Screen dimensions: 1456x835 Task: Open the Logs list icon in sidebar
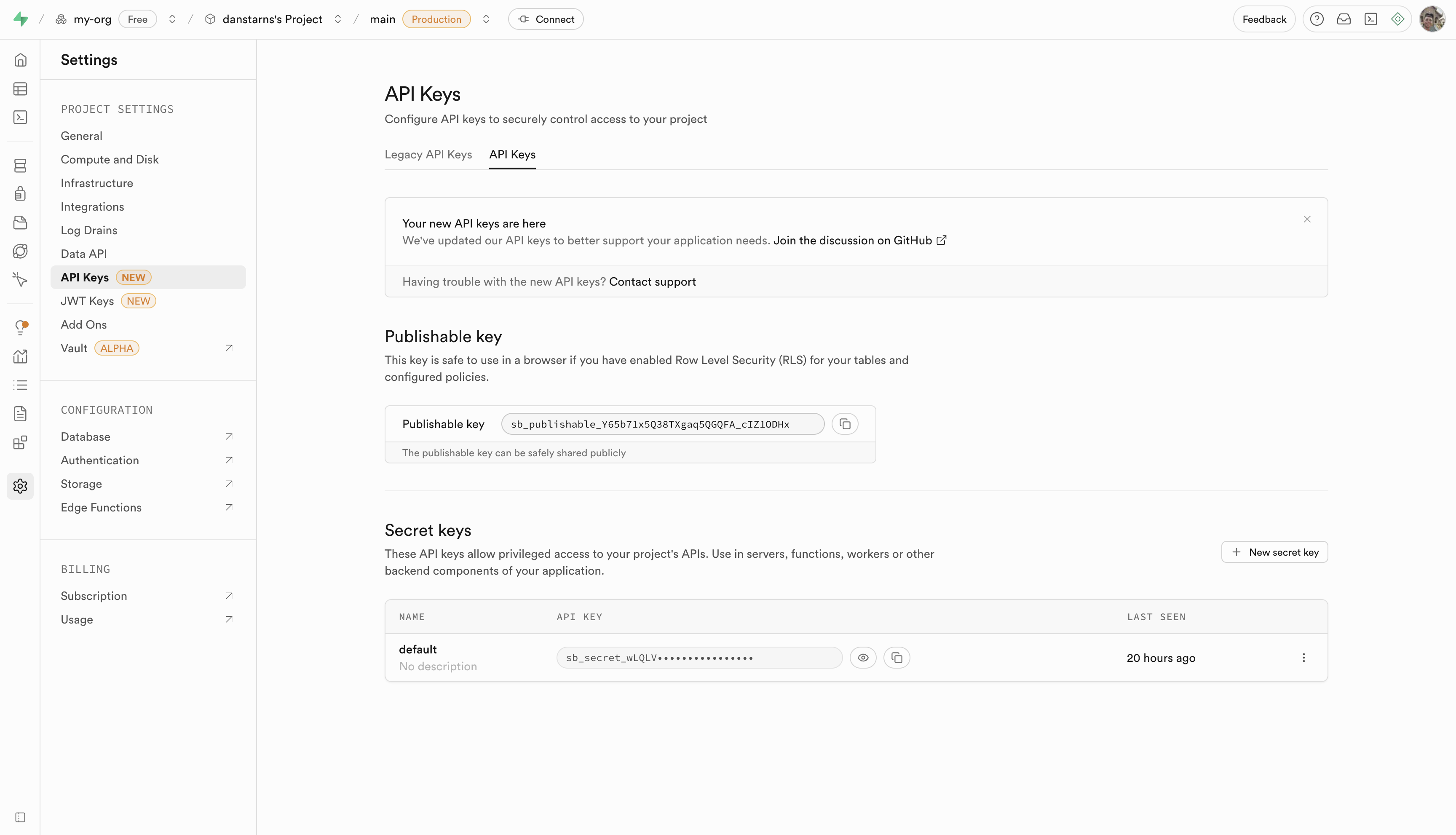20,384
